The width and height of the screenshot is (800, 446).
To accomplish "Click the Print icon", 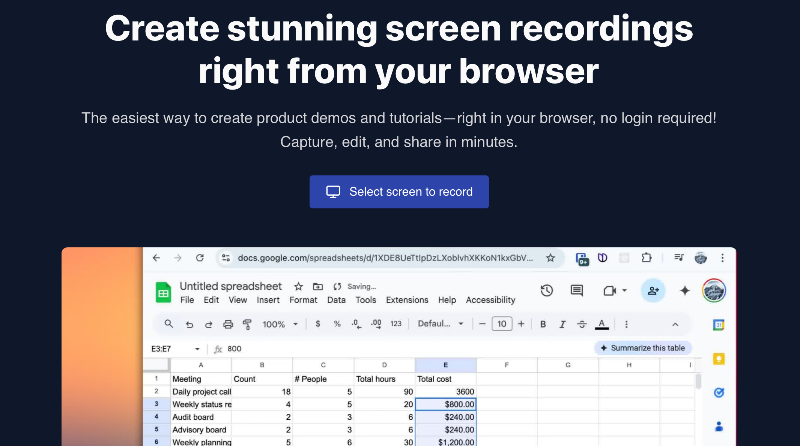I will pyautogui.click(x=228, y=325).
